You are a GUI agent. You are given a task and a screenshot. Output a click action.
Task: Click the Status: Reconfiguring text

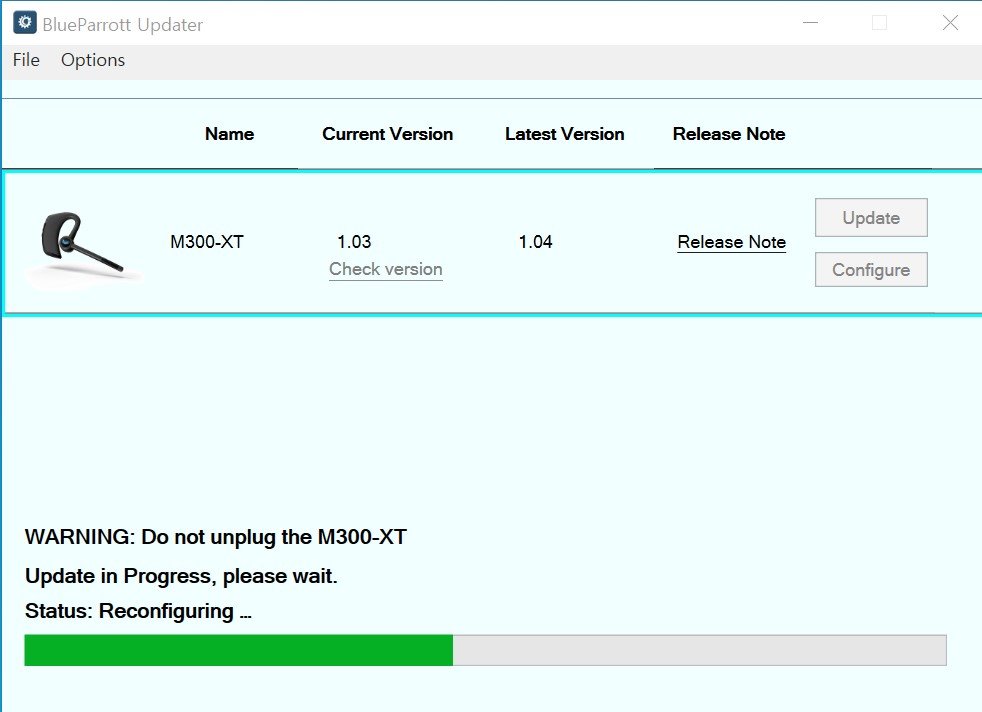(138, 611)
